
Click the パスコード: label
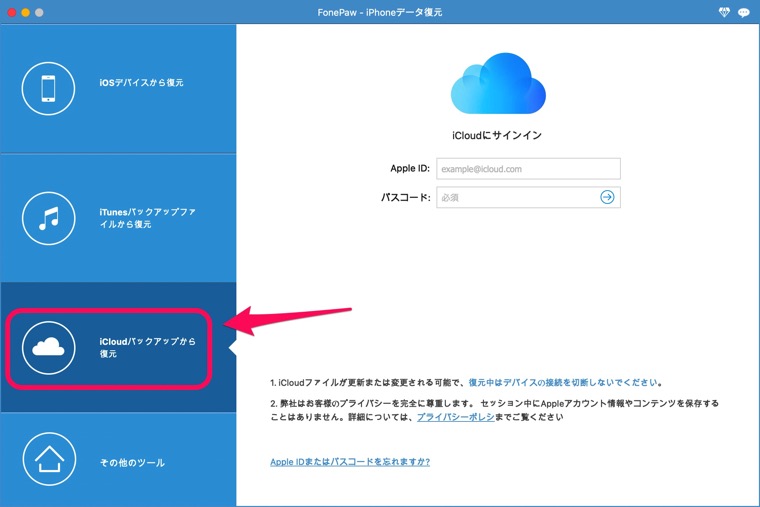(406, 197)
